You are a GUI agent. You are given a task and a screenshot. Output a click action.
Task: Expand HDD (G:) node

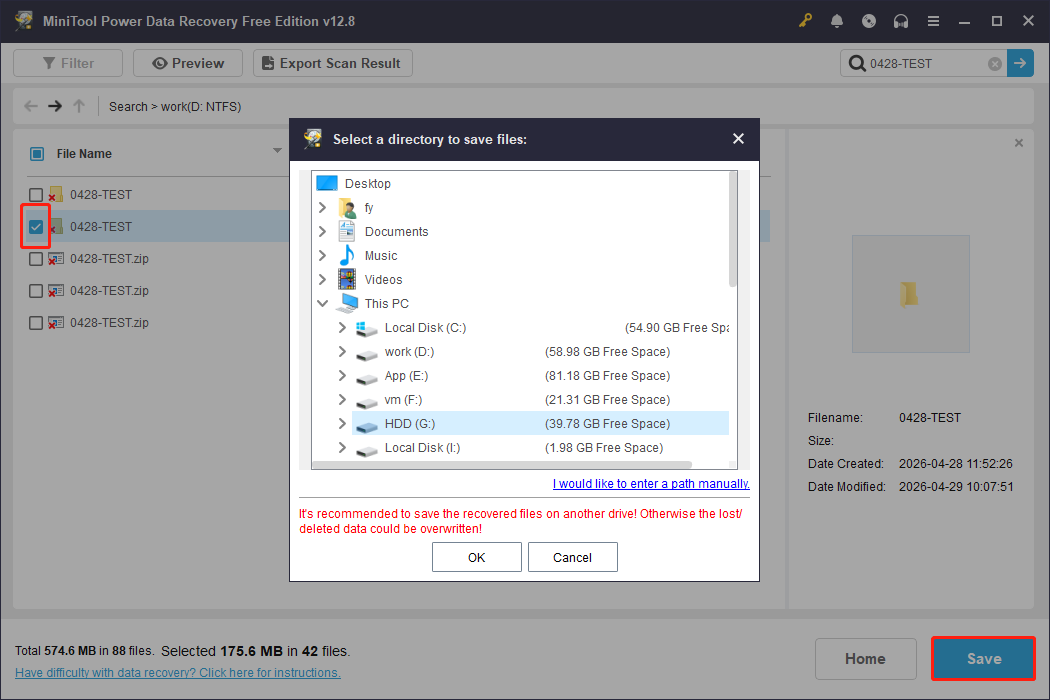coord(342,423)
